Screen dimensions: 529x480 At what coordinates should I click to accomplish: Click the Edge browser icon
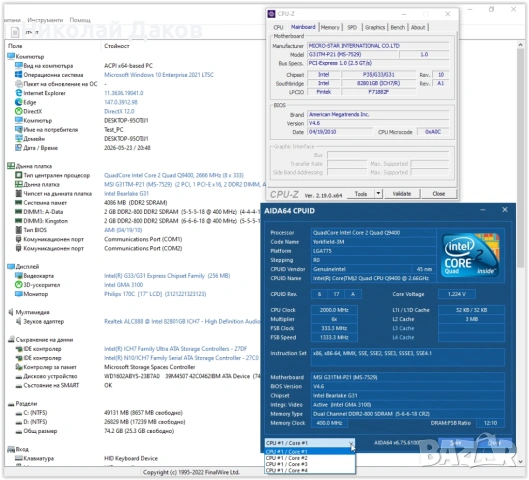(19, 102)
